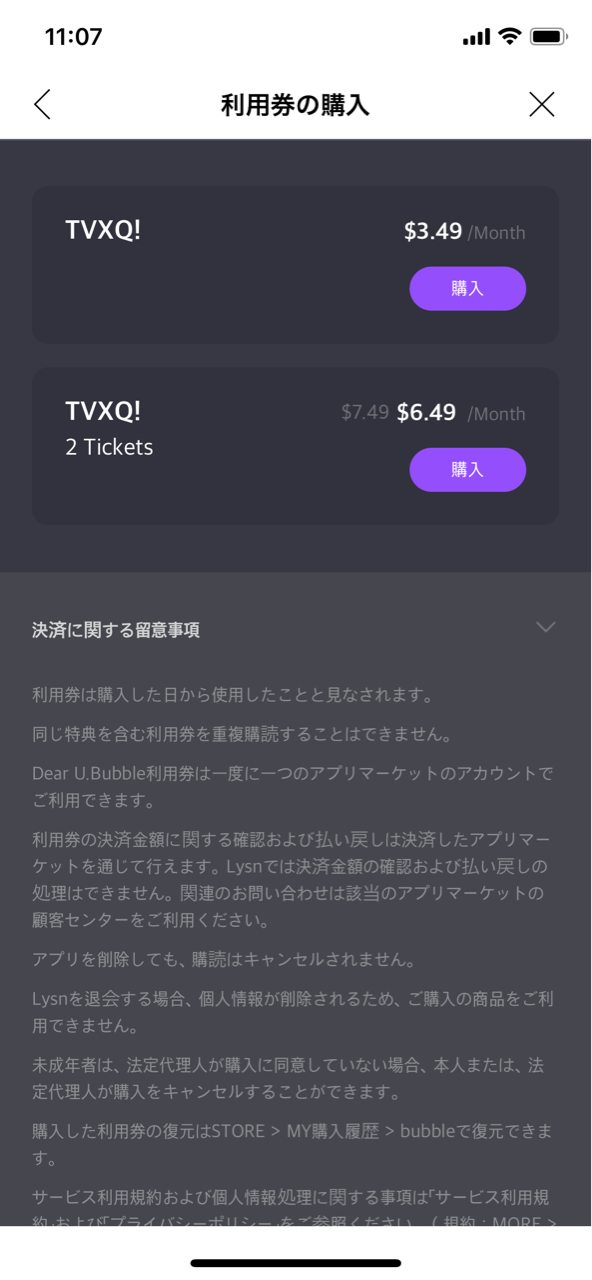
Task: Tap the cellular signal bars indicator
Action: click(x=477, y=36)
